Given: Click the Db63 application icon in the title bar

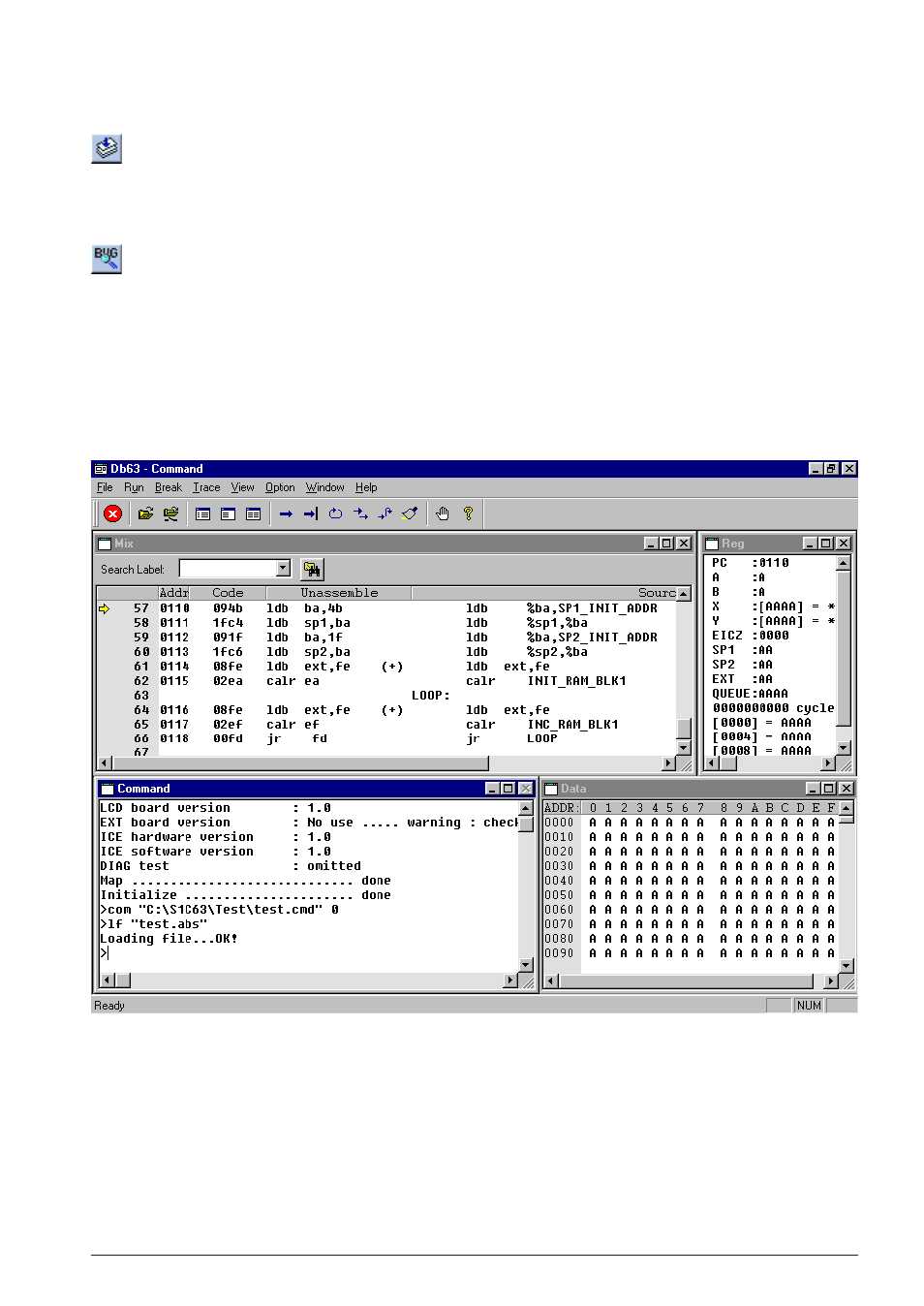Looking at the screenshot, I should [x=101, y=469].
